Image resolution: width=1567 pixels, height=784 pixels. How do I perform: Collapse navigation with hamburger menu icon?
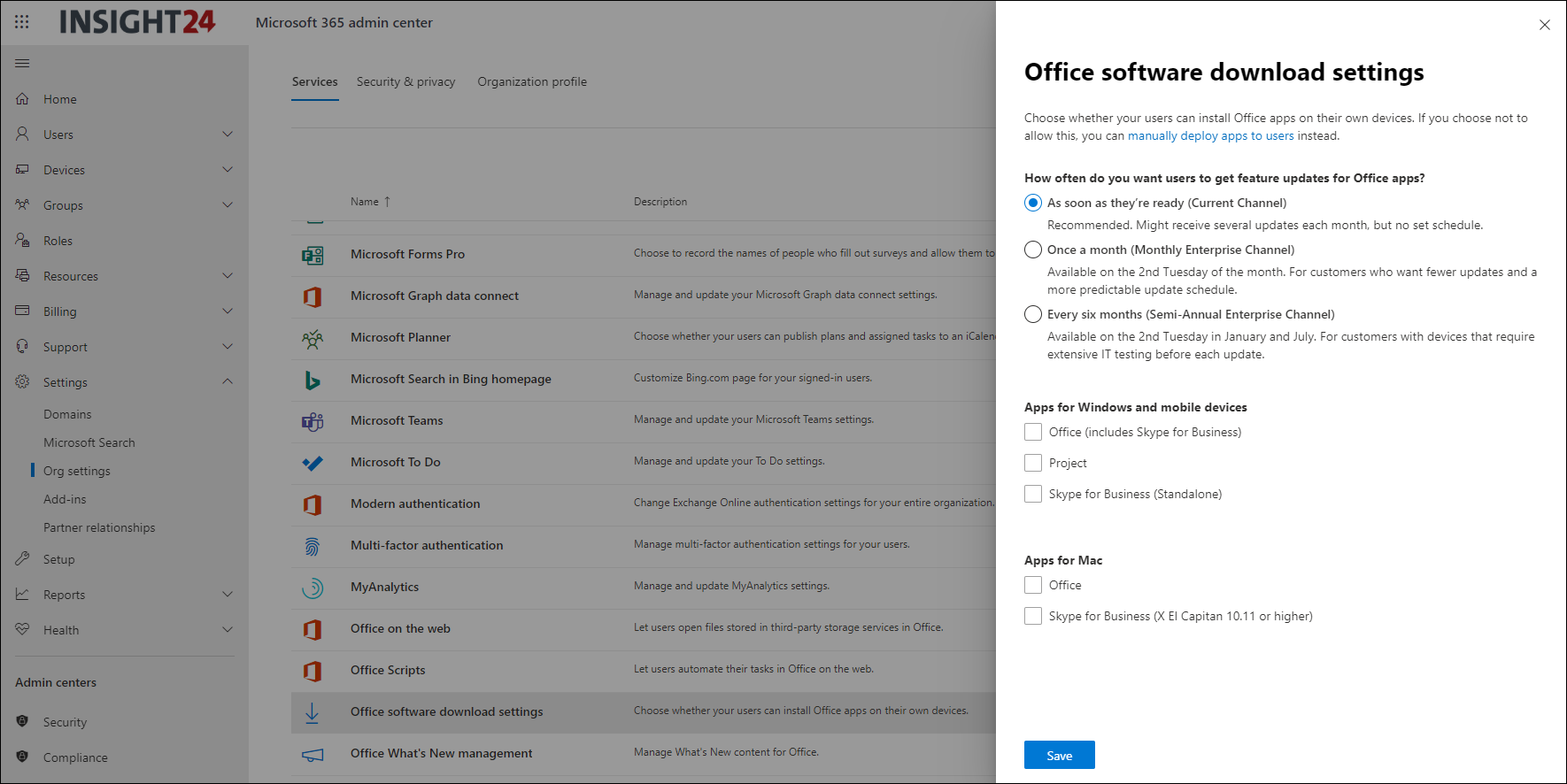[x=23, y=63]
